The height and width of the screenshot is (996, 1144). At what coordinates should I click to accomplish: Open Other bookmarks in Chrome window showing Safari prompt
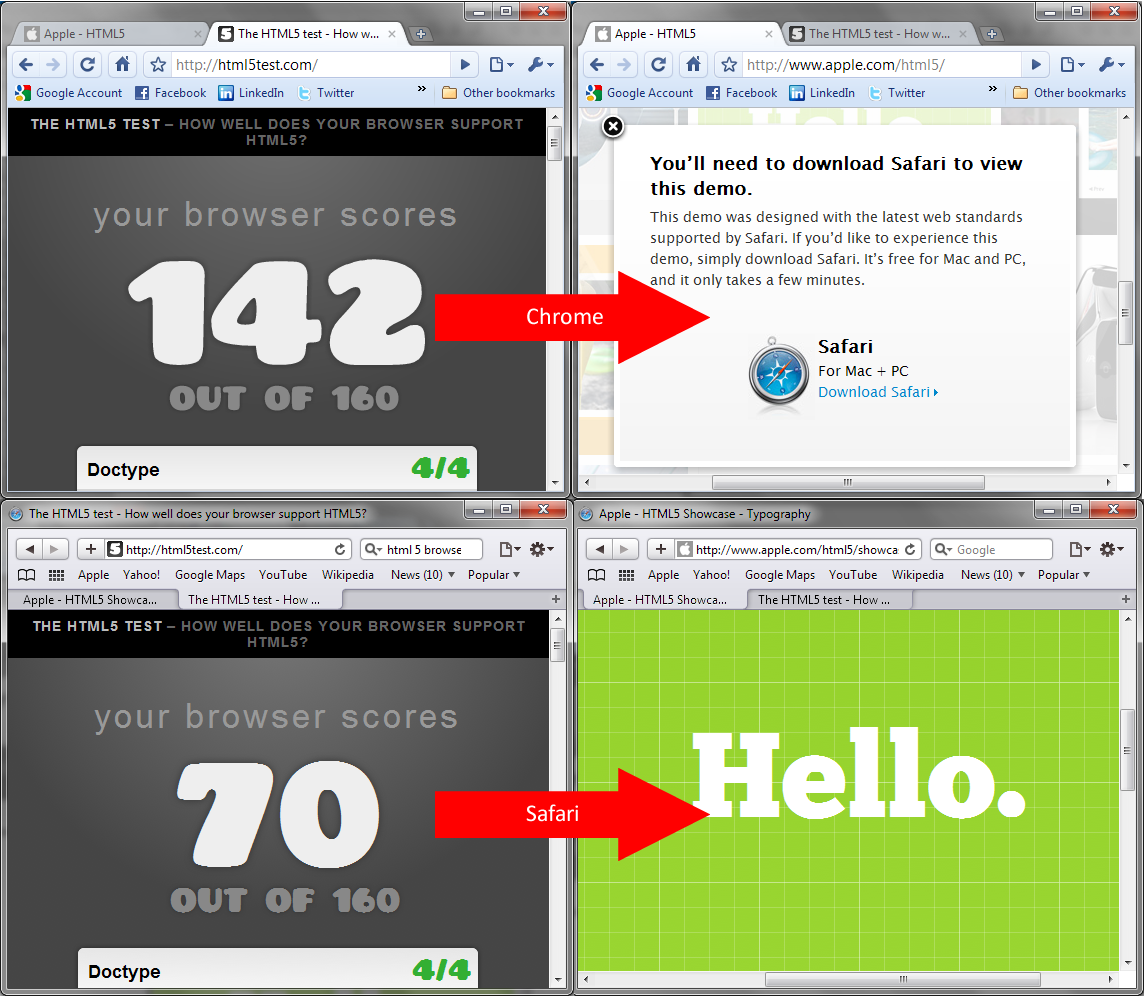pos(1070,93)
